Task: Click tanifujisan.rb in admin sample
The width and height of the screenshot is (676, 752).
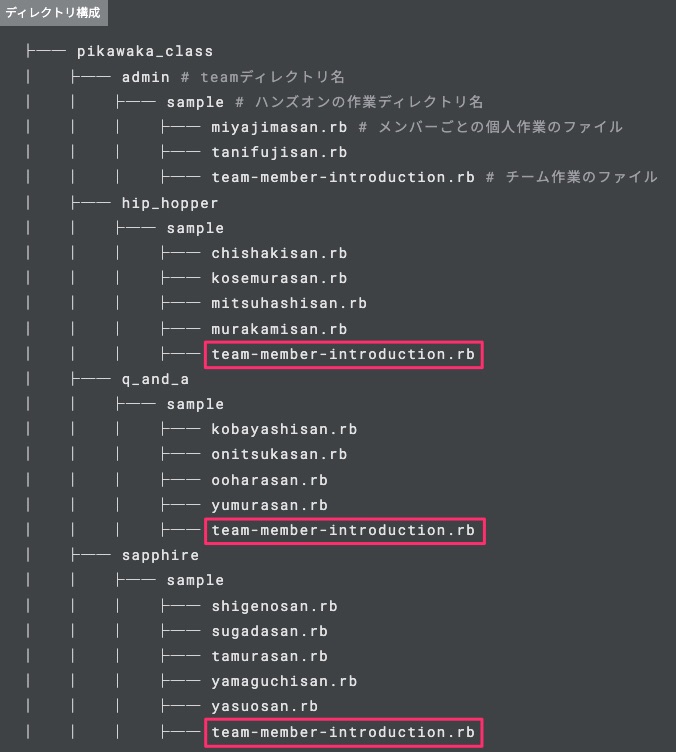Action: click(279, 152)
